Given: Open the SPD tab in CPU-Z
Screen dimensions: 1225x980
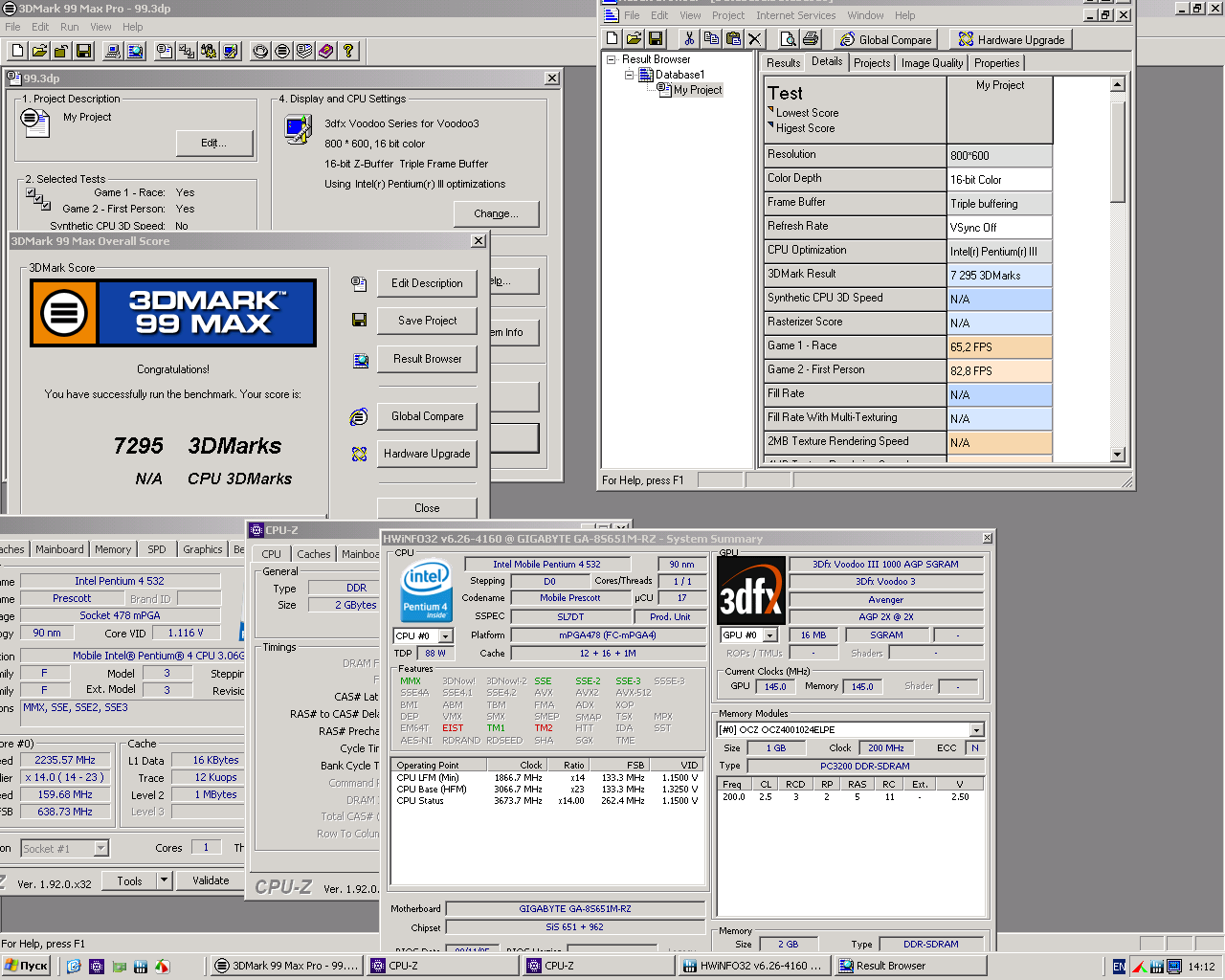Looking at the screenshot, I should click(x=157, y=549).
